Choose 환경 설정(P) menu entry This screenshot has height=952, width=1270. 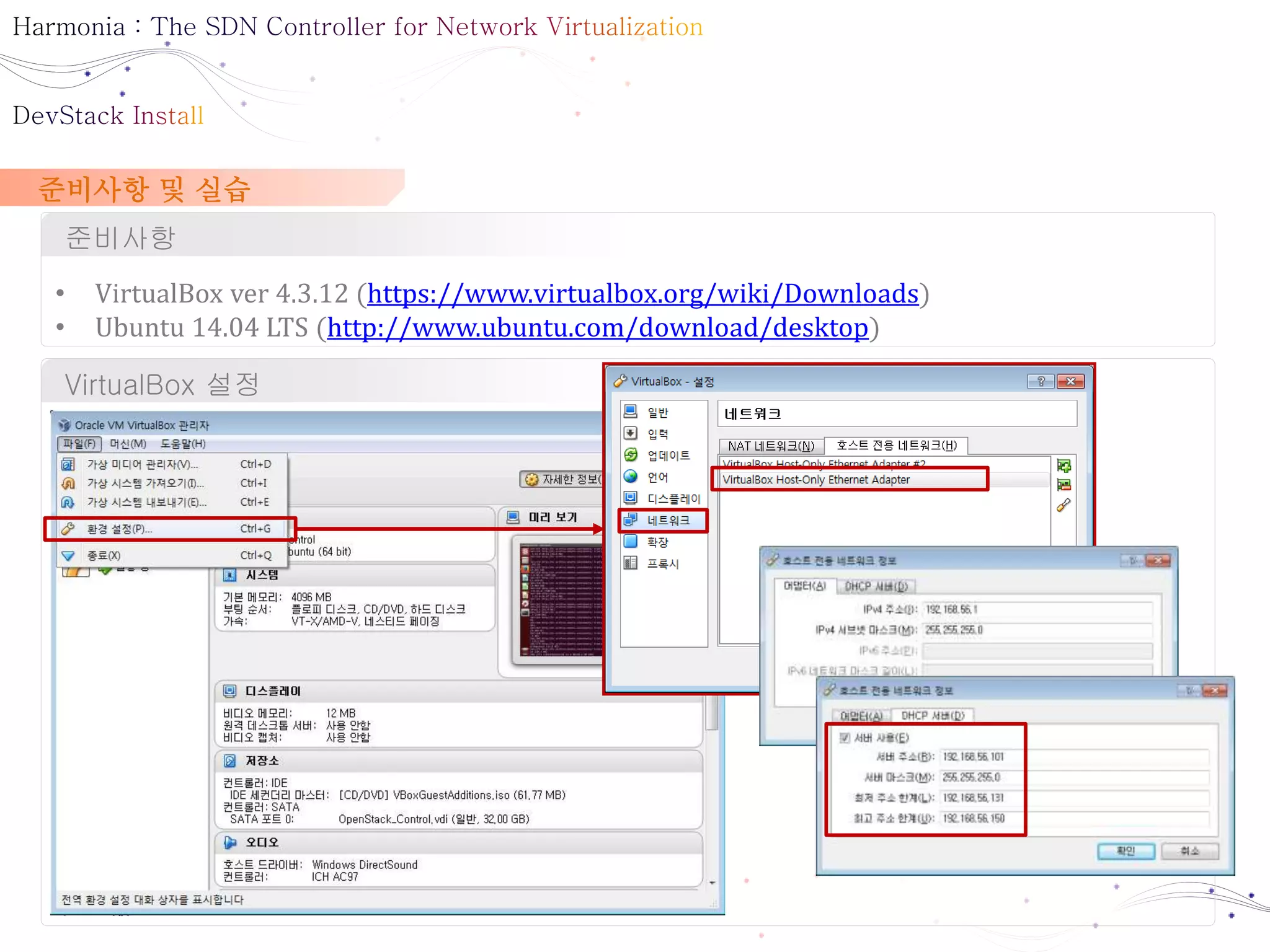coord(119,529)
